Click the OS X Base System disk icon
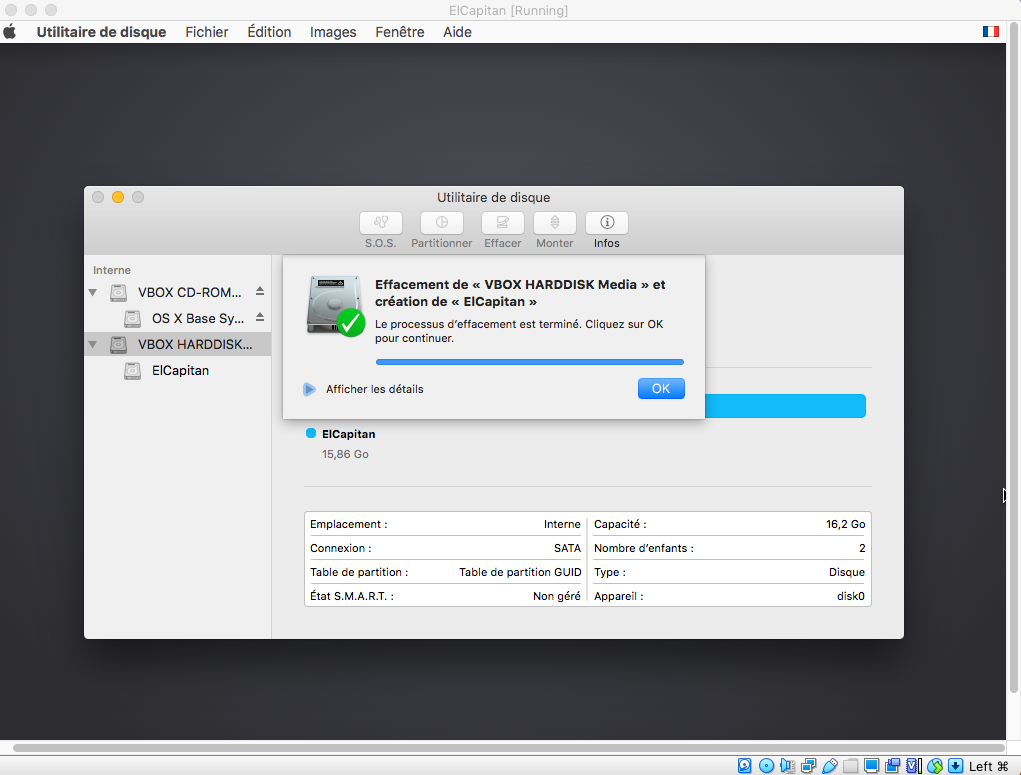Screen dimensions: 1021x775 tap(132, 318)
